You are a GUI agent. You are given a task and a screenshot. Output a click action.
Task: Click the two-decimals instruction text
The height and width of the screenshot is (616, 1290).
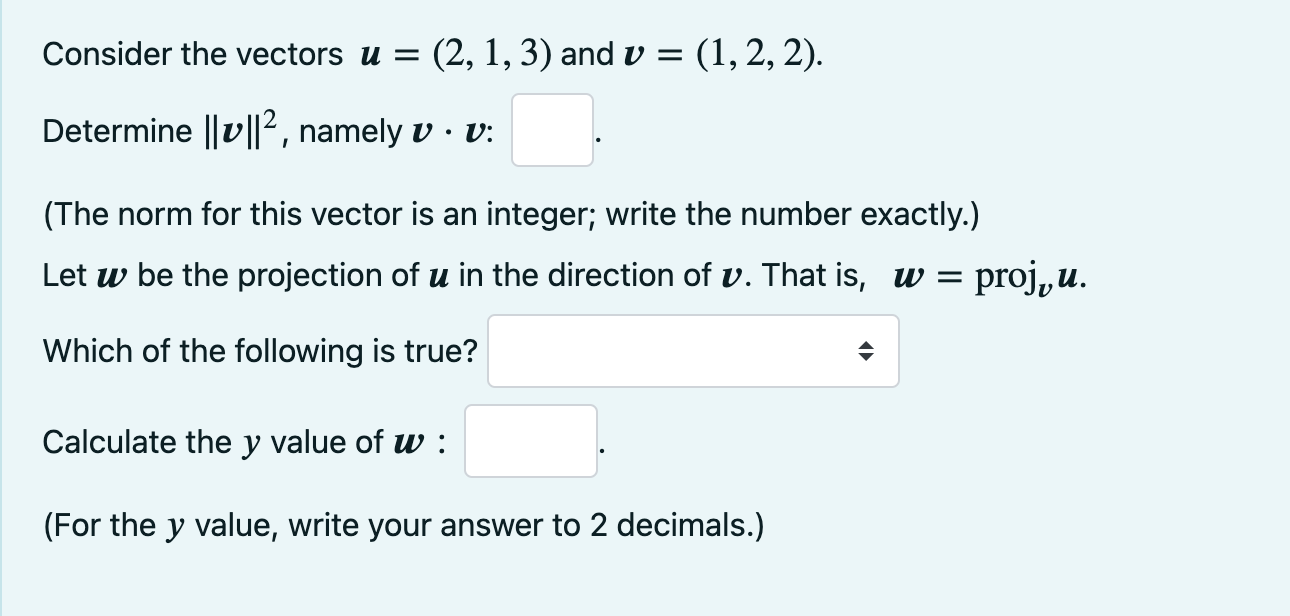point(400,524)
